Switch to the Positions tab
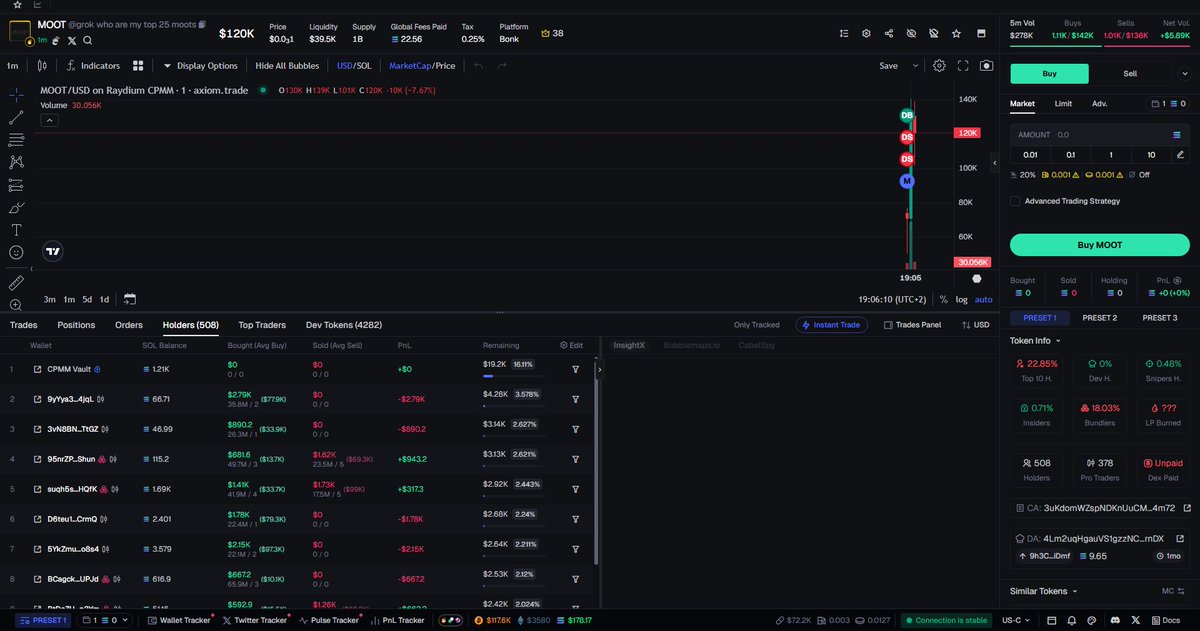Screen dimensions: 1200x631 pyautogui.click(x=76, y=325)
